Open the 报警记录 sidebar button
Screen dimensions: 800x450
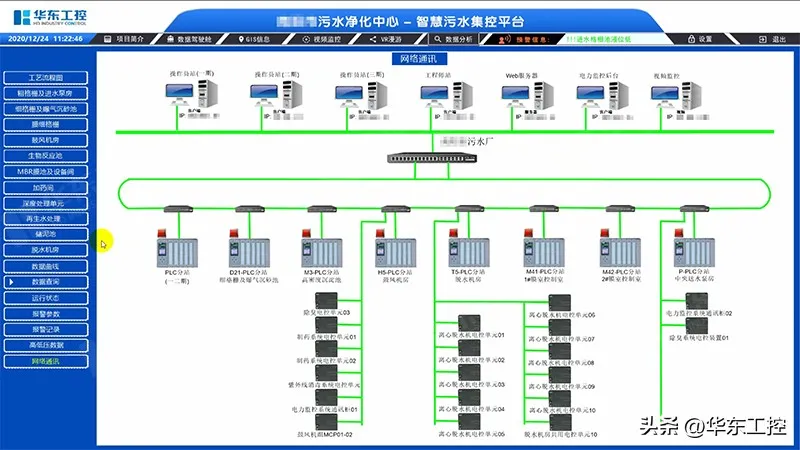point(46,329)
